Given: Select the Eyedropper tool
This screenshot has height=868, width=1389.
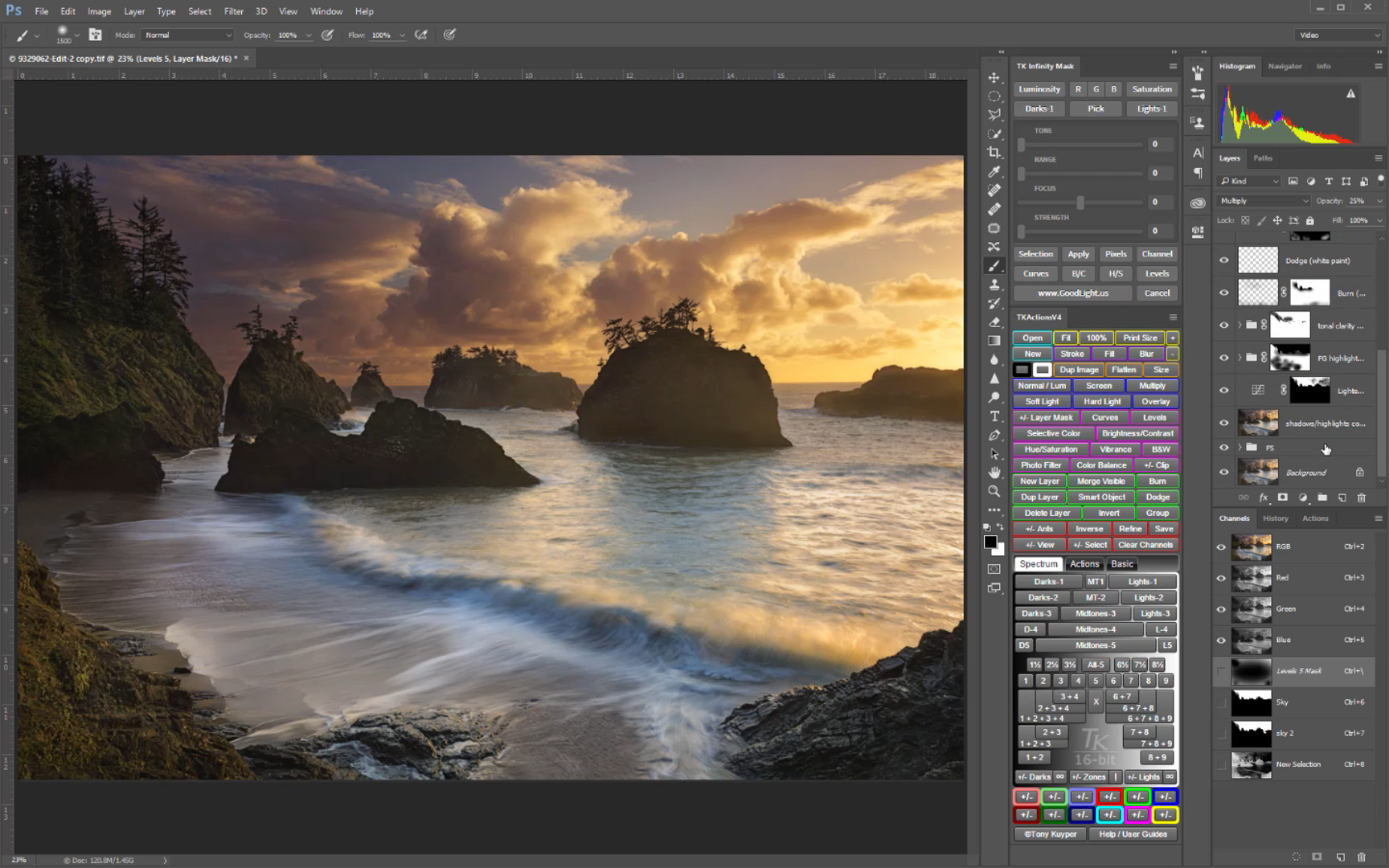Looking at the screenshot, I should click(x=994, y=172).
